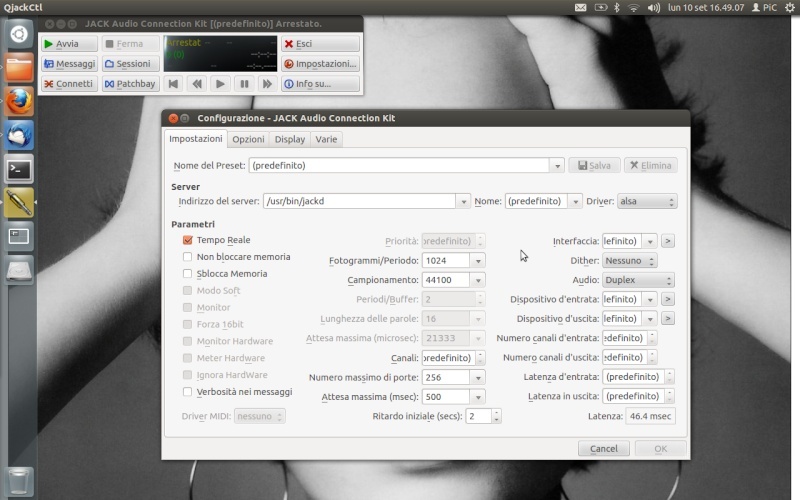This screenshot has height=500, width=800.
Task: Expand the Fotogrammi/Periodo dropdown
Action: (478, 261)
